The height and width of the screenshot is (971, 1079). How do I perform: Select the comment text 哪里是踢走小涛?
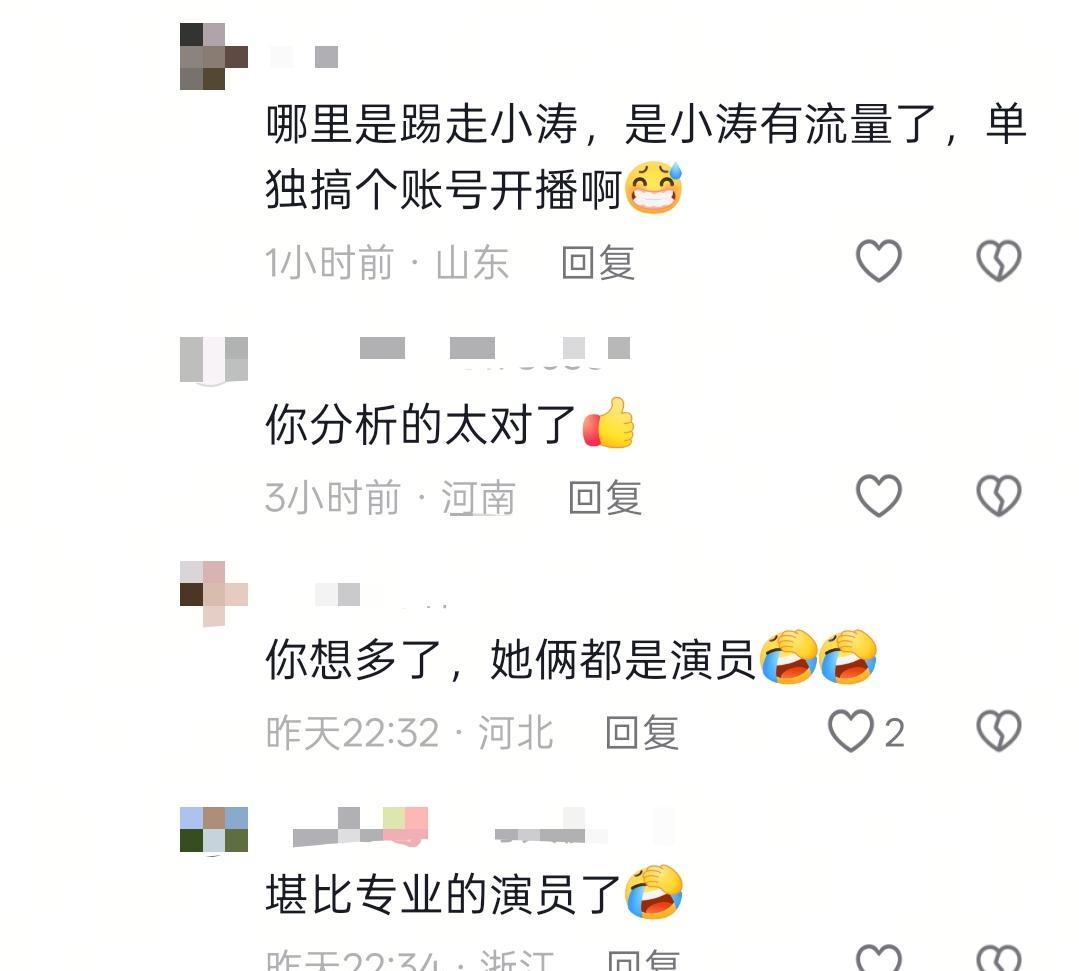421,125
